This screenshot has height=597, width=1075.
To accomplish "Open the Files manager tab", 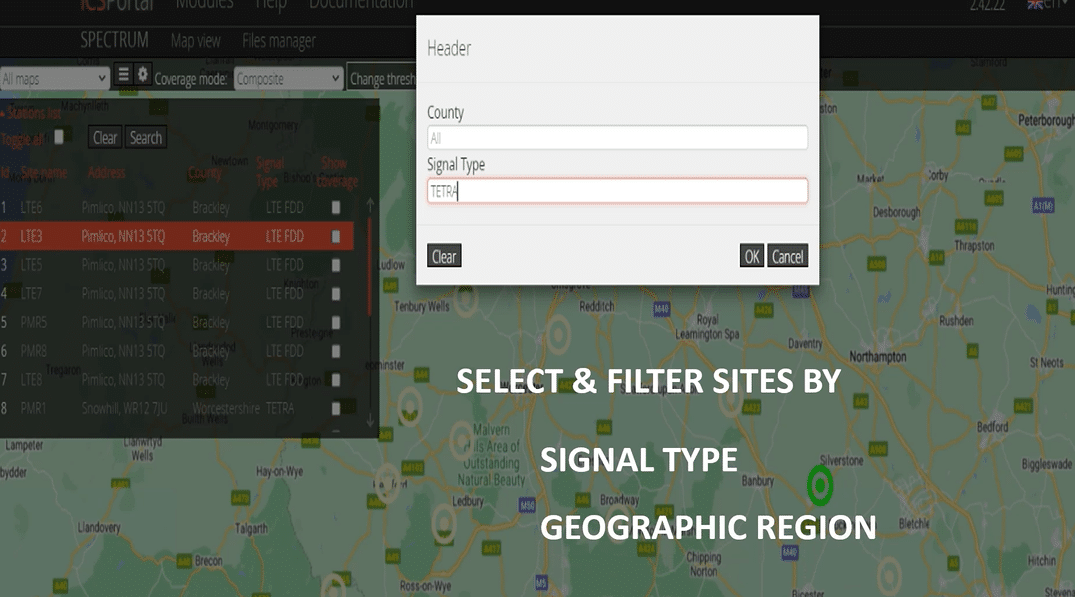I will tap(278, 41).
